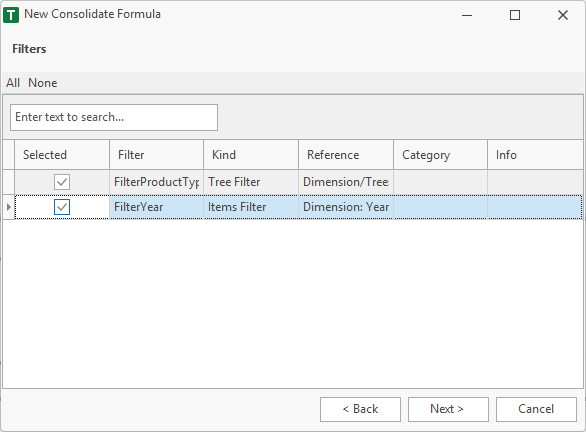Click the green T application icon

[x=11, y=15]
